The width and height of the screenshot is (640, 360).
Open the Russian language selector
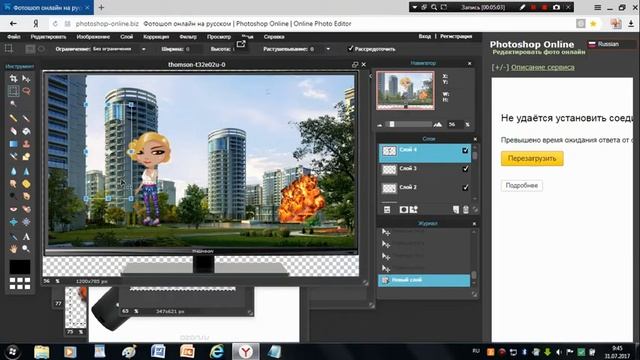coord(611,44)
